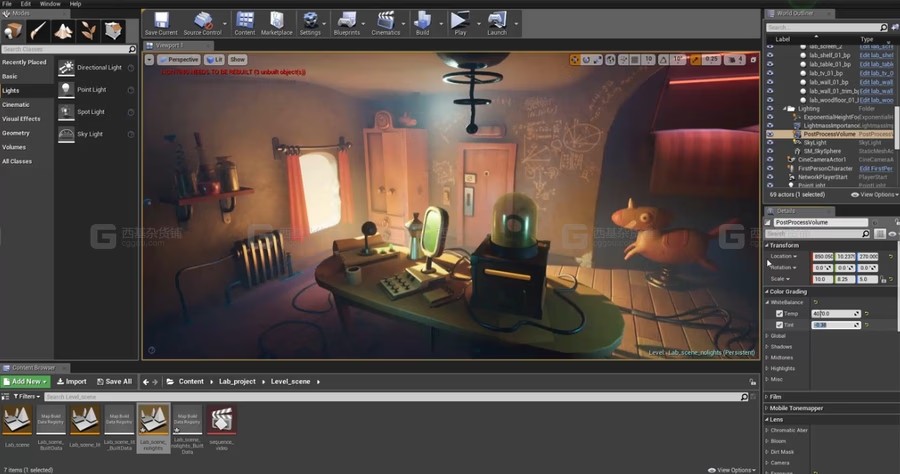This screenshot has width=900, height=474.
Task: Open the Help menu
Action: (75, 3)
